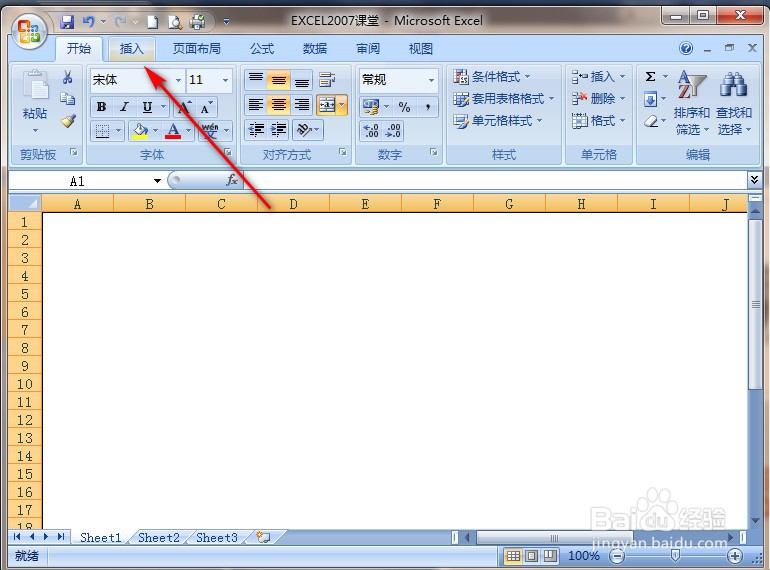This screenshot has height=570, width=770.
Task: Apply red font color
Action: 173,131
